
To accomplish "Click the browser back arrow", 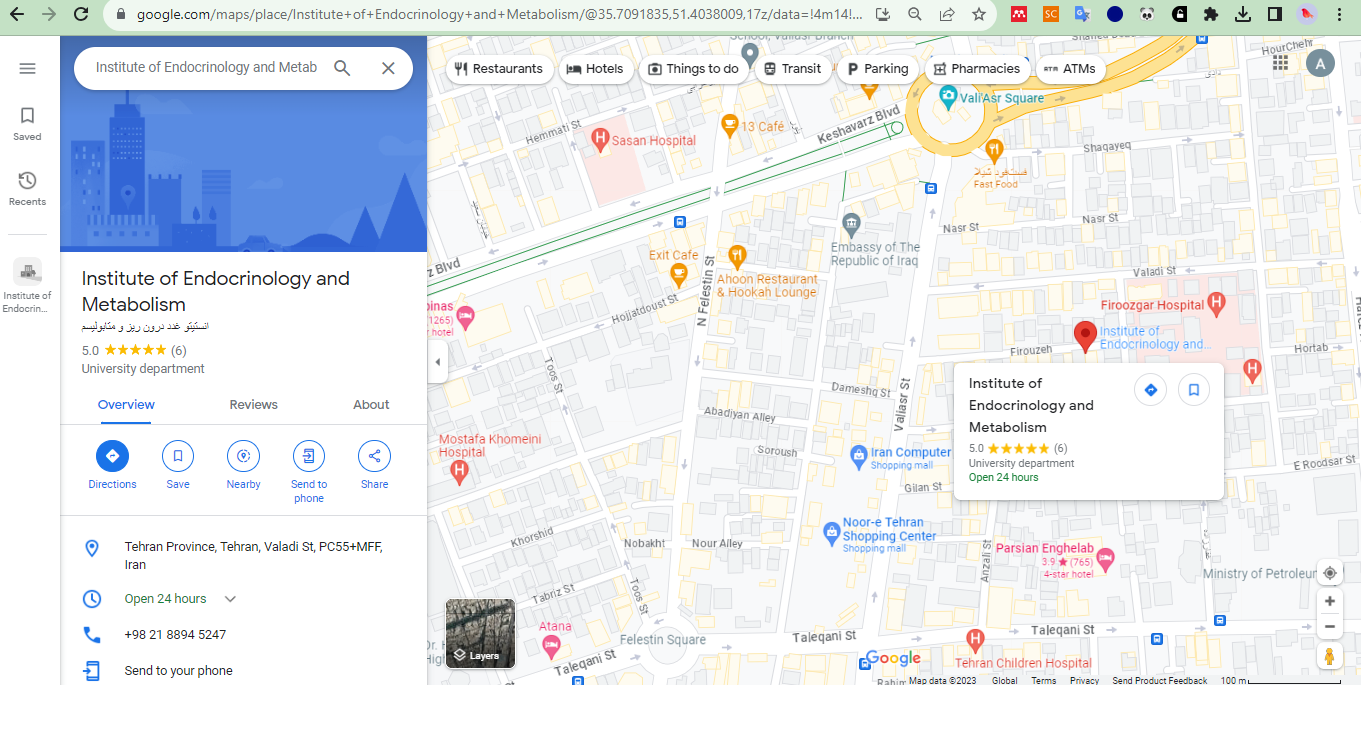I will click(17, 15).
